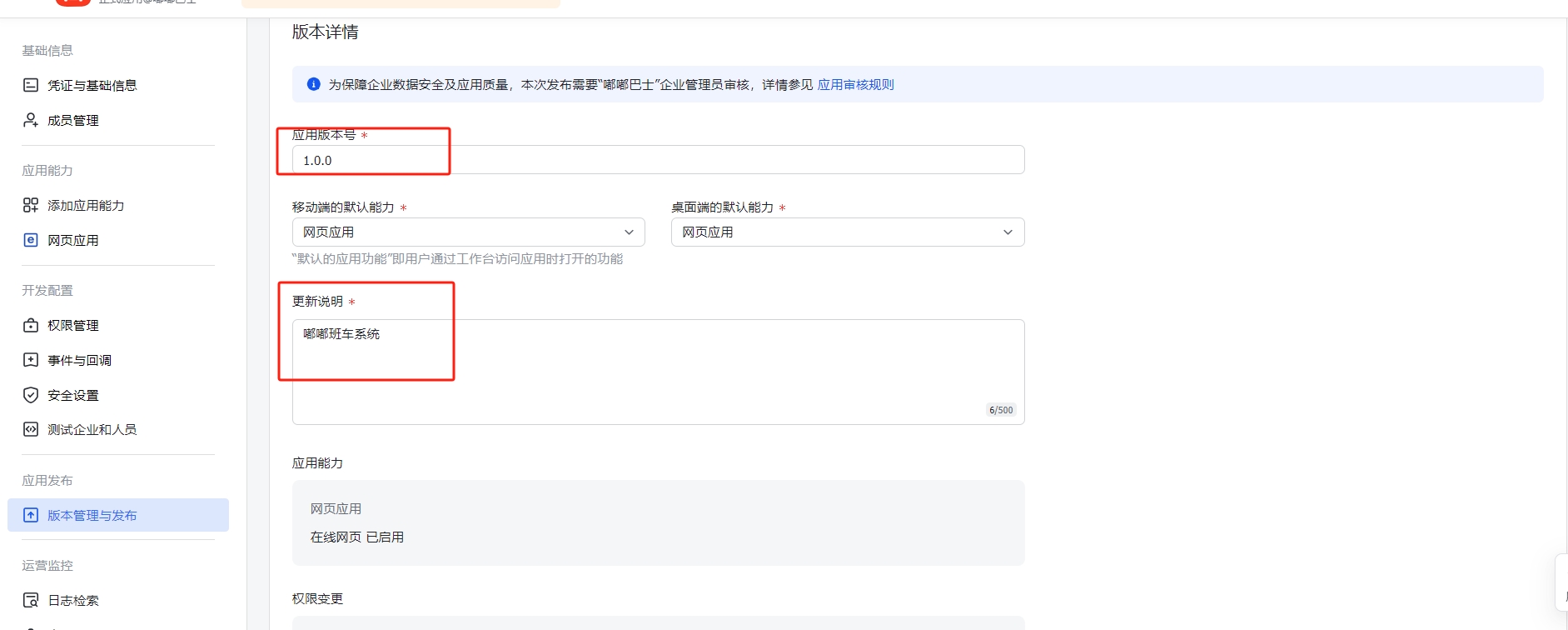The width and height of the screenshot is (1568, 630).
Task: Click chevron of 移动端的默认能力 select
Action: click(x=629, y=232)
